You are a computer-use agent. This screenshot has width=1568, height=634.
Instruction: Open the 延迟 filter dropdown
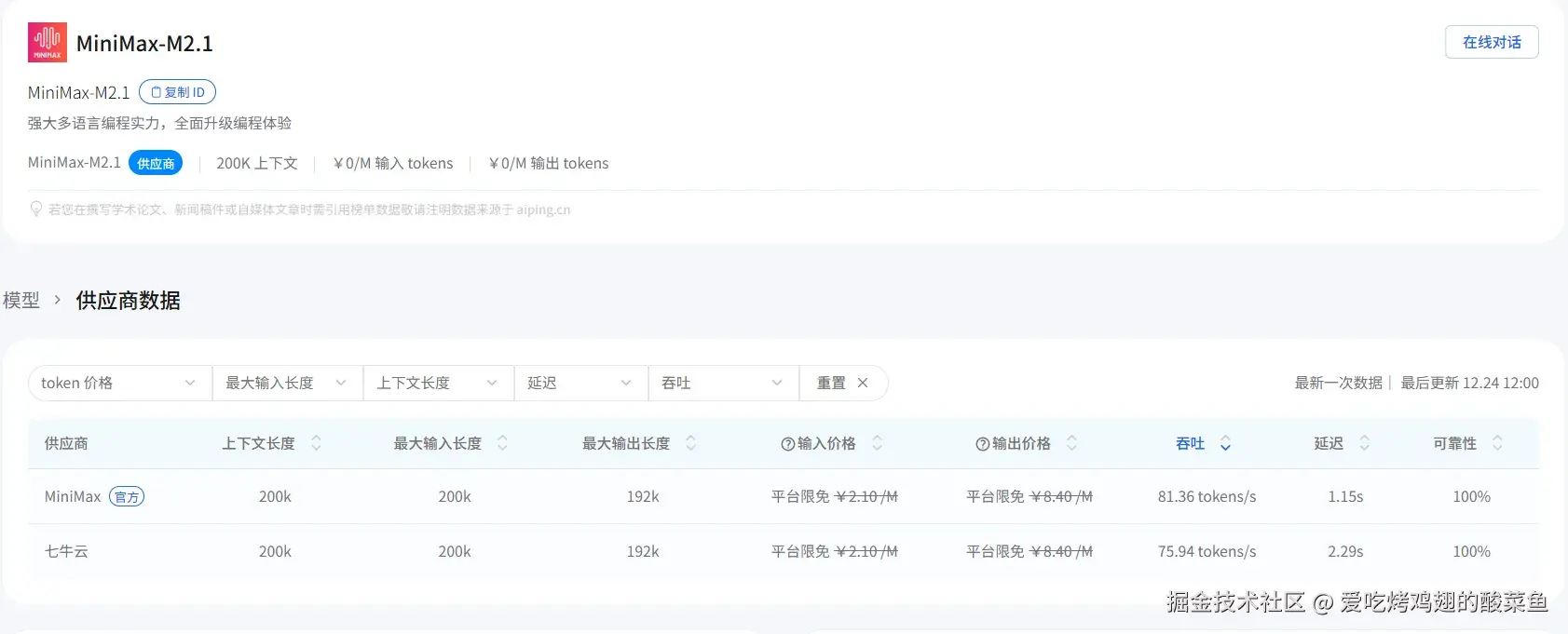click(x=581, y=383)
